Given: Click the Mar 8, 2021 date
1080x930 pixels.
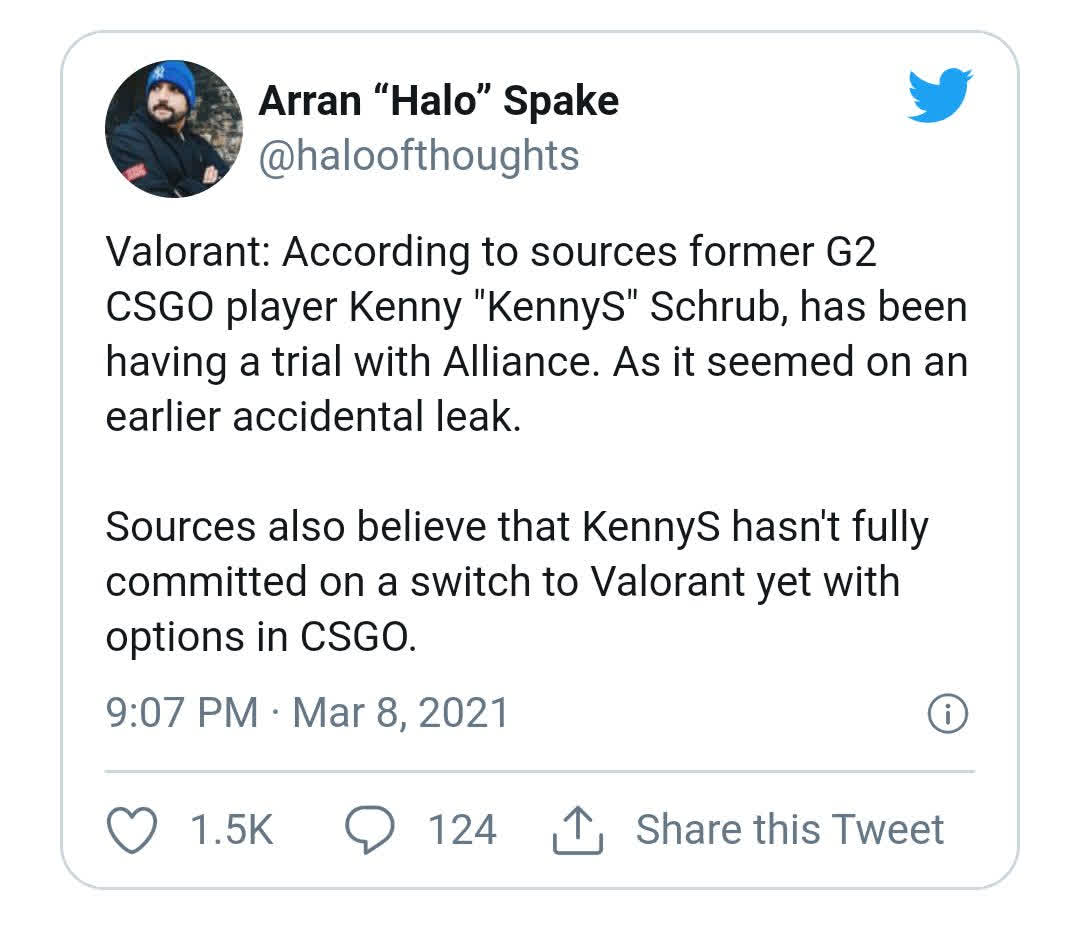Looking at the screenshot, I should pos(400,712).
